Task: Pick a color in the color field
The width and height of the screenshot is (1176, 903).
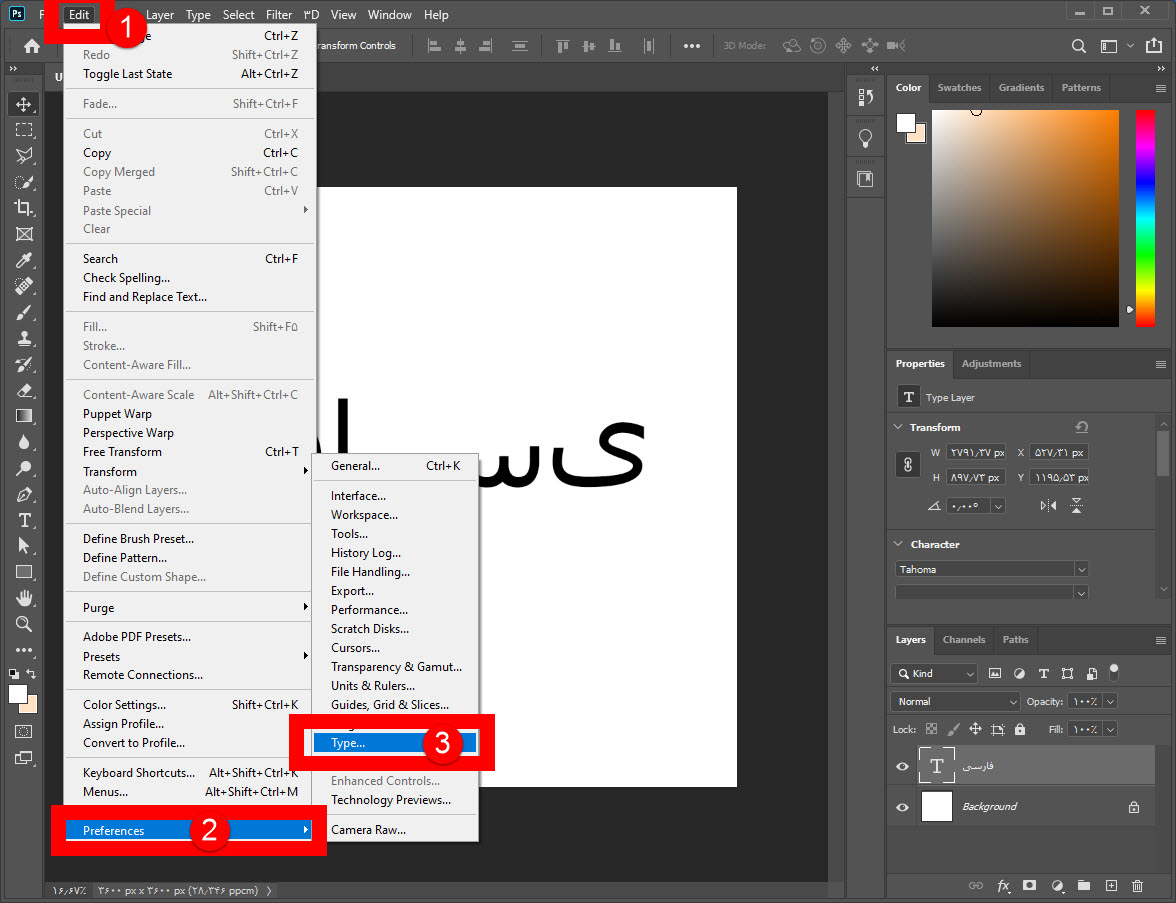Action: pos(1024,218)
